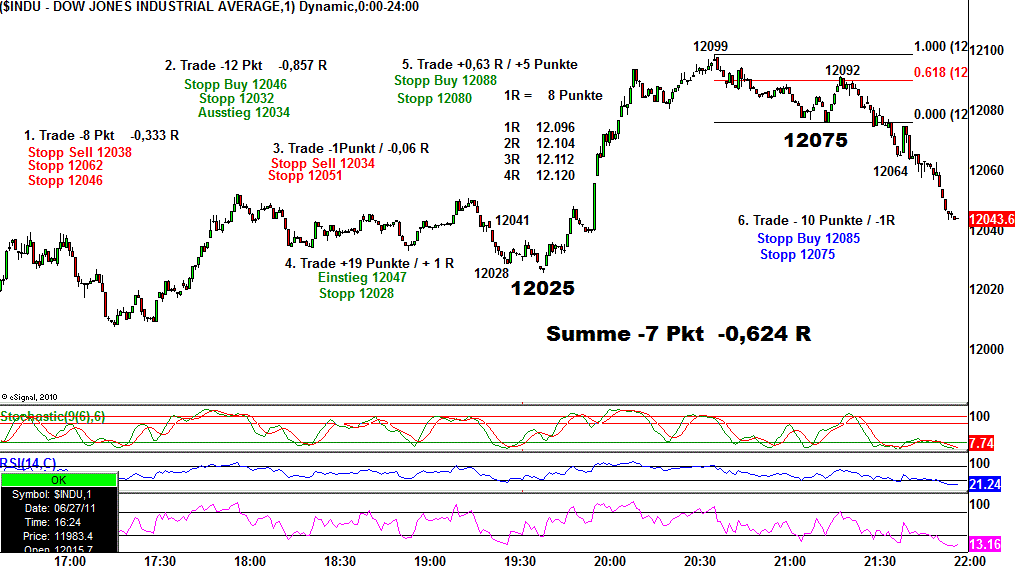1016x570 pixels.
Task: Click the 18:30 mark on time axis
Action: tap(340, 561)
